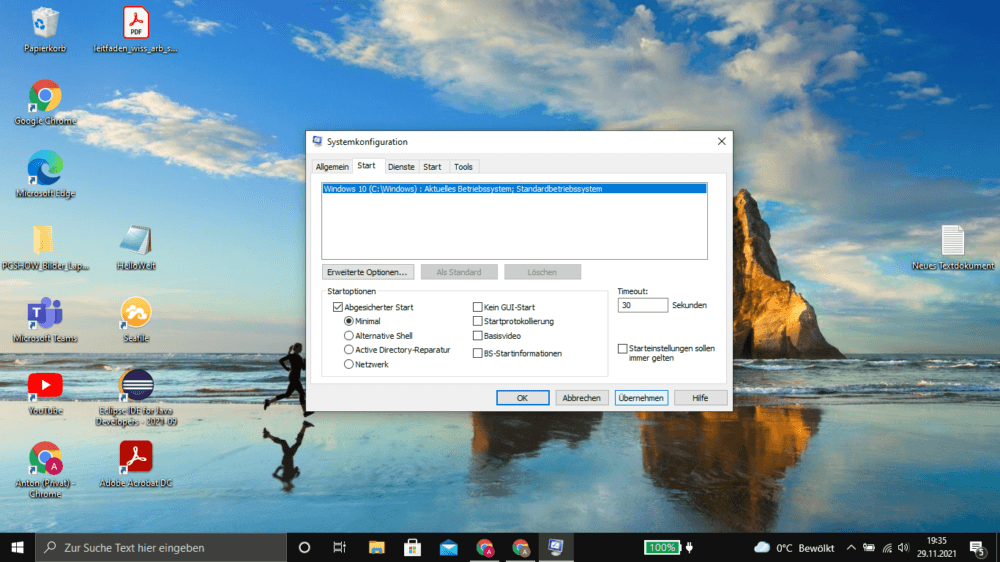
Task: Open Neues Textdokument on the desktop
Action: click(x=953, y=248)
